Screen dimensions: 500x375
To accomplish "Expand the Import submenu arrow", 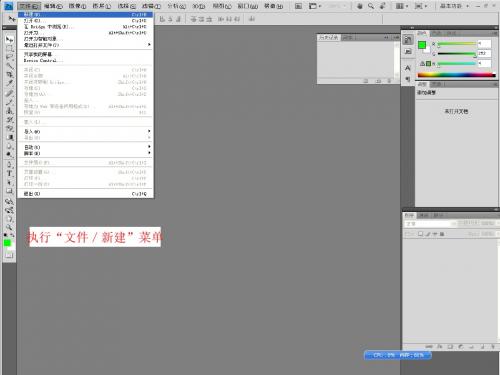I will pos(149,131).
